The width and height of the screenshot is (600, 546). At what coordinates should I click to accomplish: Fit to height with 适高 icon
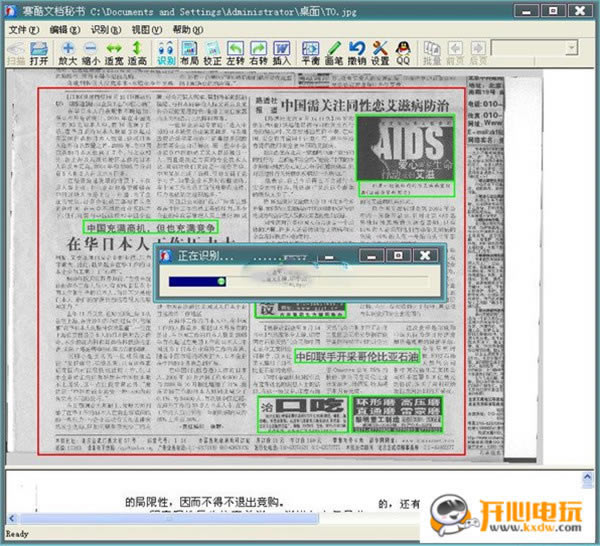137,53
